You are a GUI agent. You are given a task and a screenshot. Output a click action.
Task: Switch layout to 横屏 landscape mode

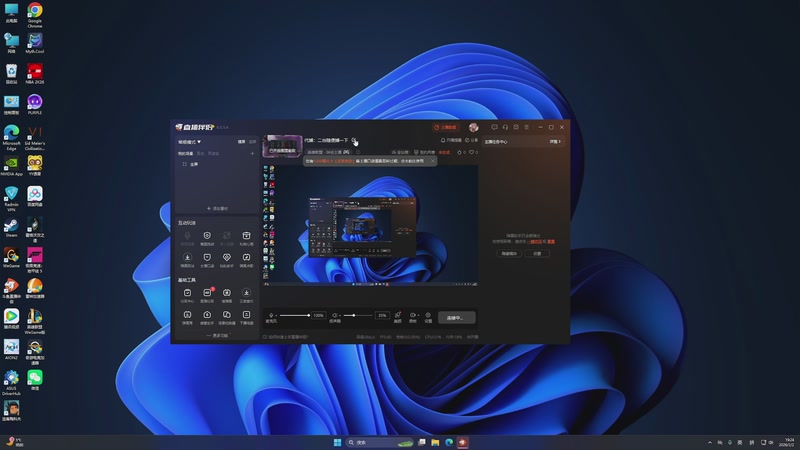click(x=241, y=142)
